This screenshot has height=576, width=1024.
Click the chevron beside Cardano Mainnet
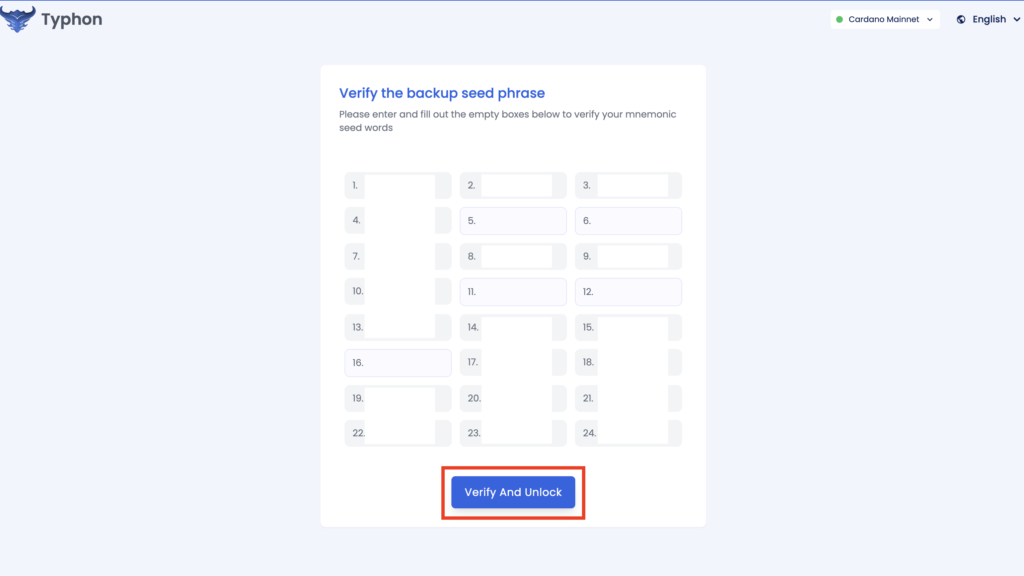[930, 20]
